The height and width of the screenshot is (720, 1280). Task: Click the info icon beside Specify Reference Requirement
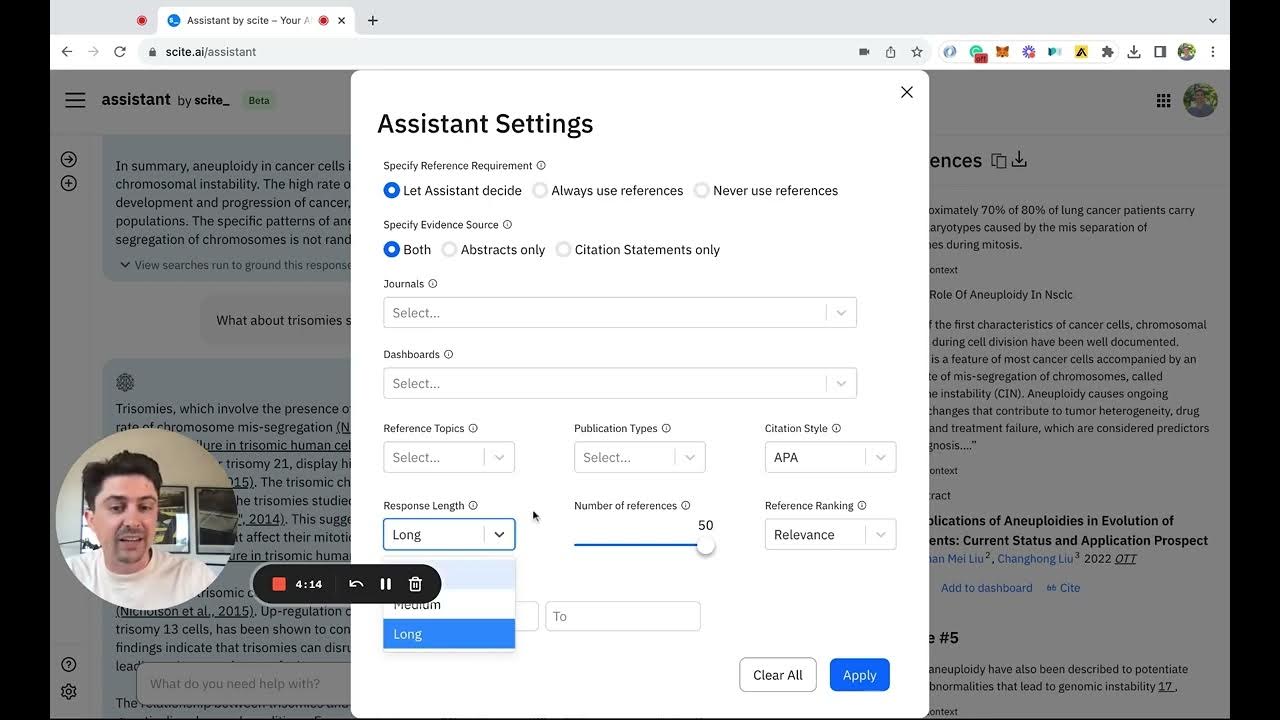(541, 166)
